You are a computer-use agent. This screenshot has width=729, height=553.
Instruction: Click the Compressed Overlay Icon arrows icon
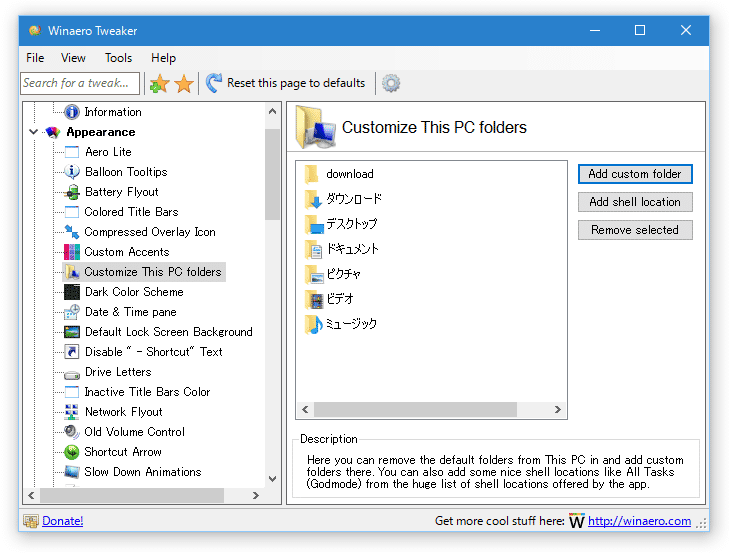[72, 232]
